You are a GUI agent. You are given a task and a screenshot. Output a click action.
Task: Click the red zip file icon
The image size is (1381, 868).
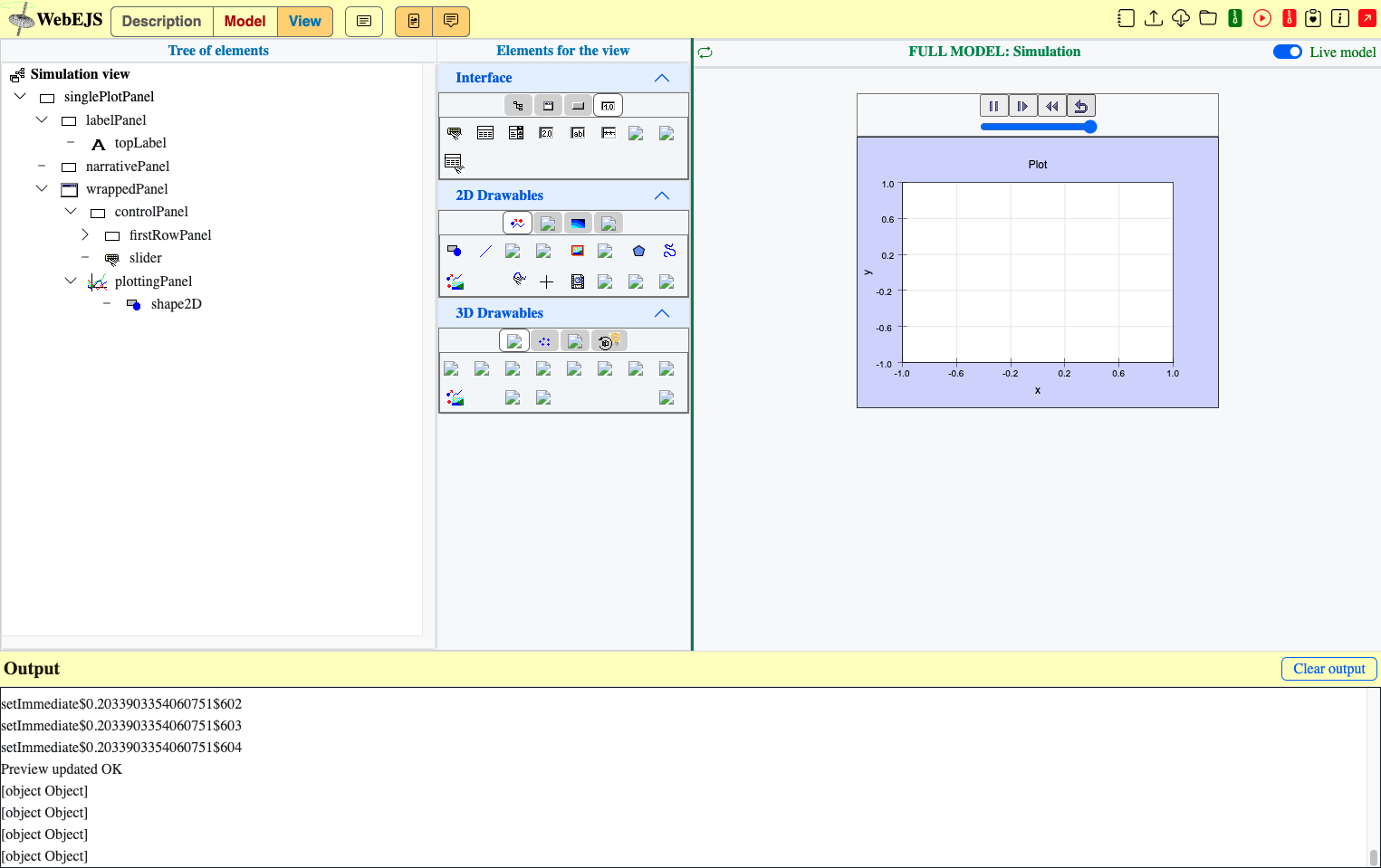[1289, 18]
